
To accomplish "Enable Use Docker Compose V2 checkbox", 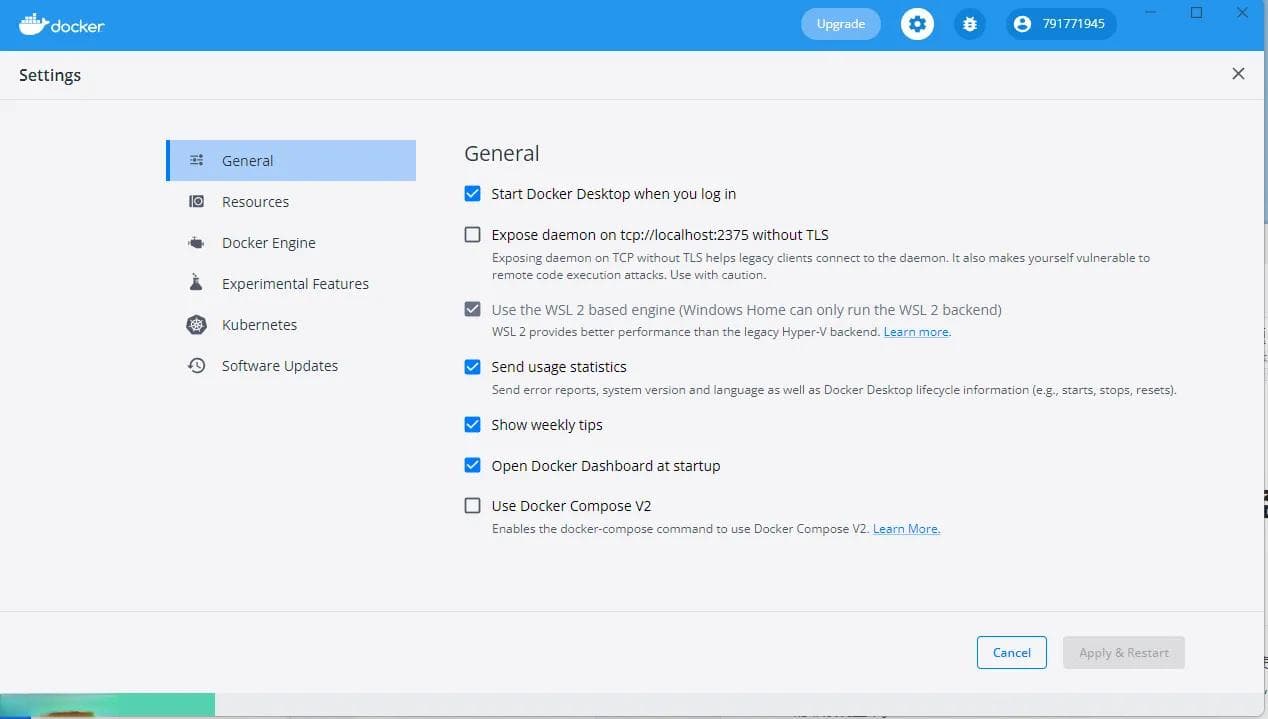I will click(x=472, y=505).
